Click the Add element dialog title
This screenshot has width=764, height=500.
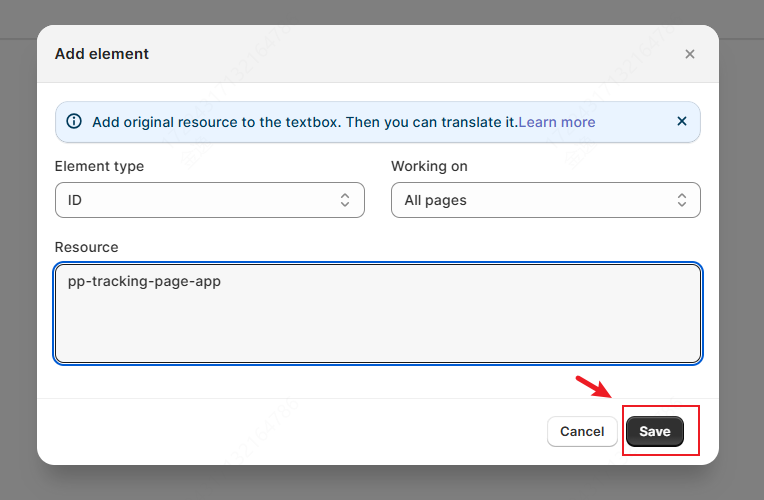[101, 54]
